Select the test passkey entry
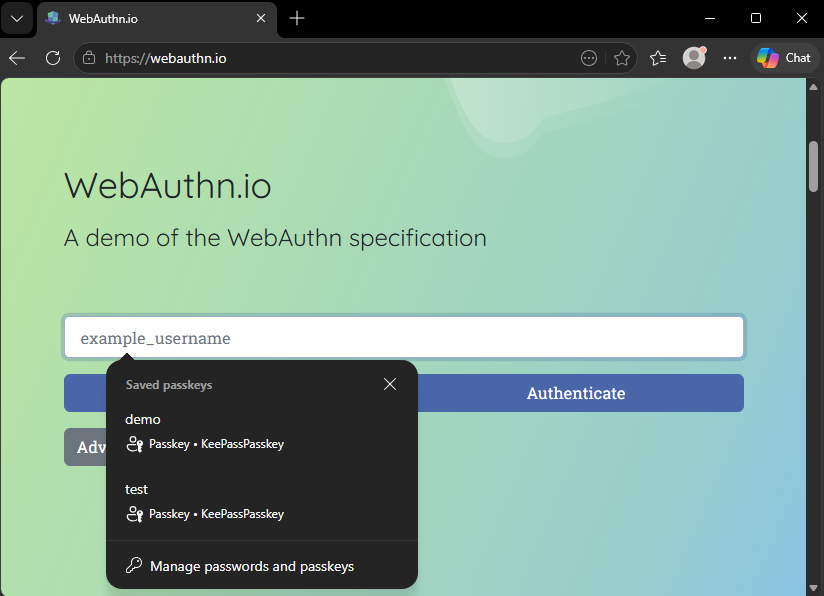Viewport: 824px width, 596px height. (262, 502)
